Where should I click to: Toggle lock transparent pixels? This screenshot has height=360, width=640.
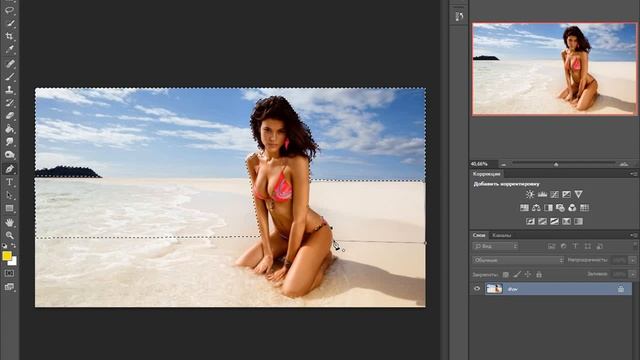pos(506,275)
